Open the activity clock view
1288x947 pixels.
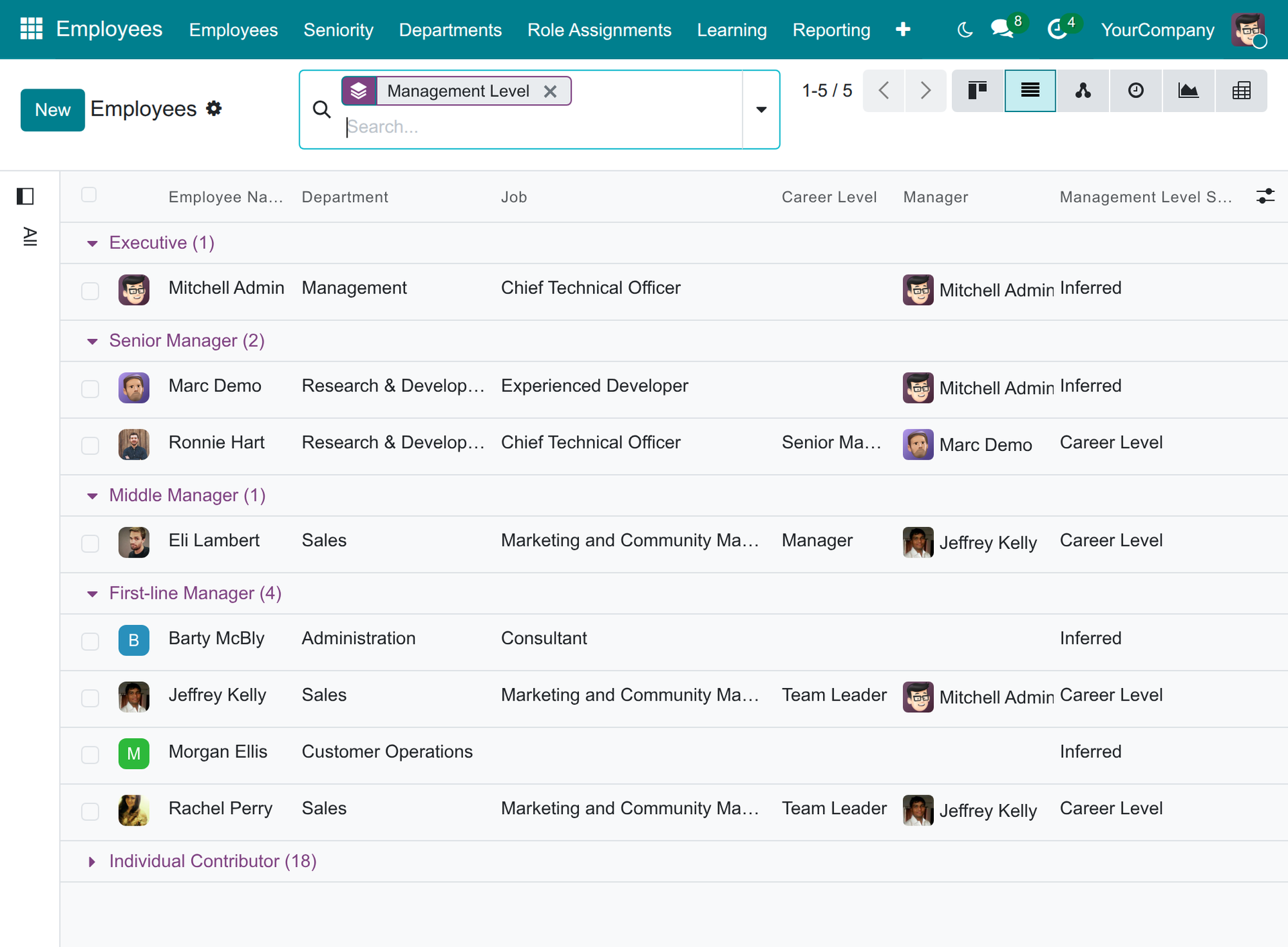[1135, 91]
